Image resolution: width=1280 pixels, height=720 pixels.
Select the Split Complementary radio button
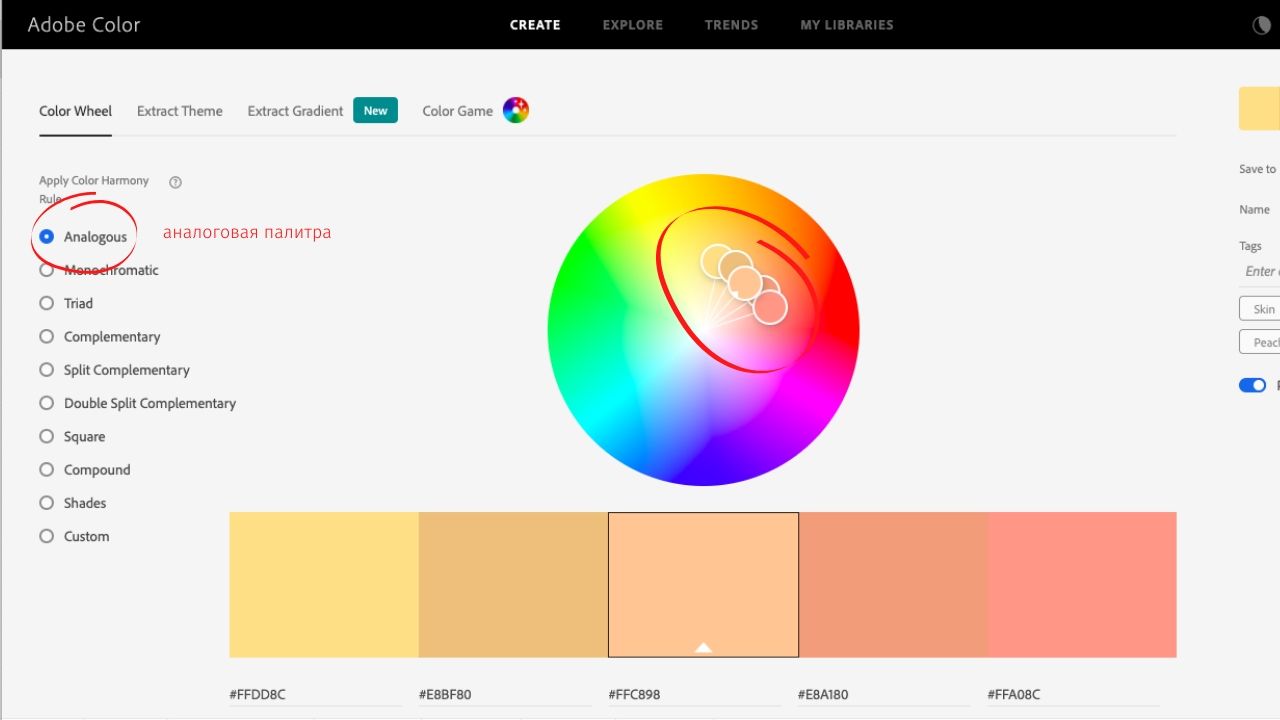point(46,370)
